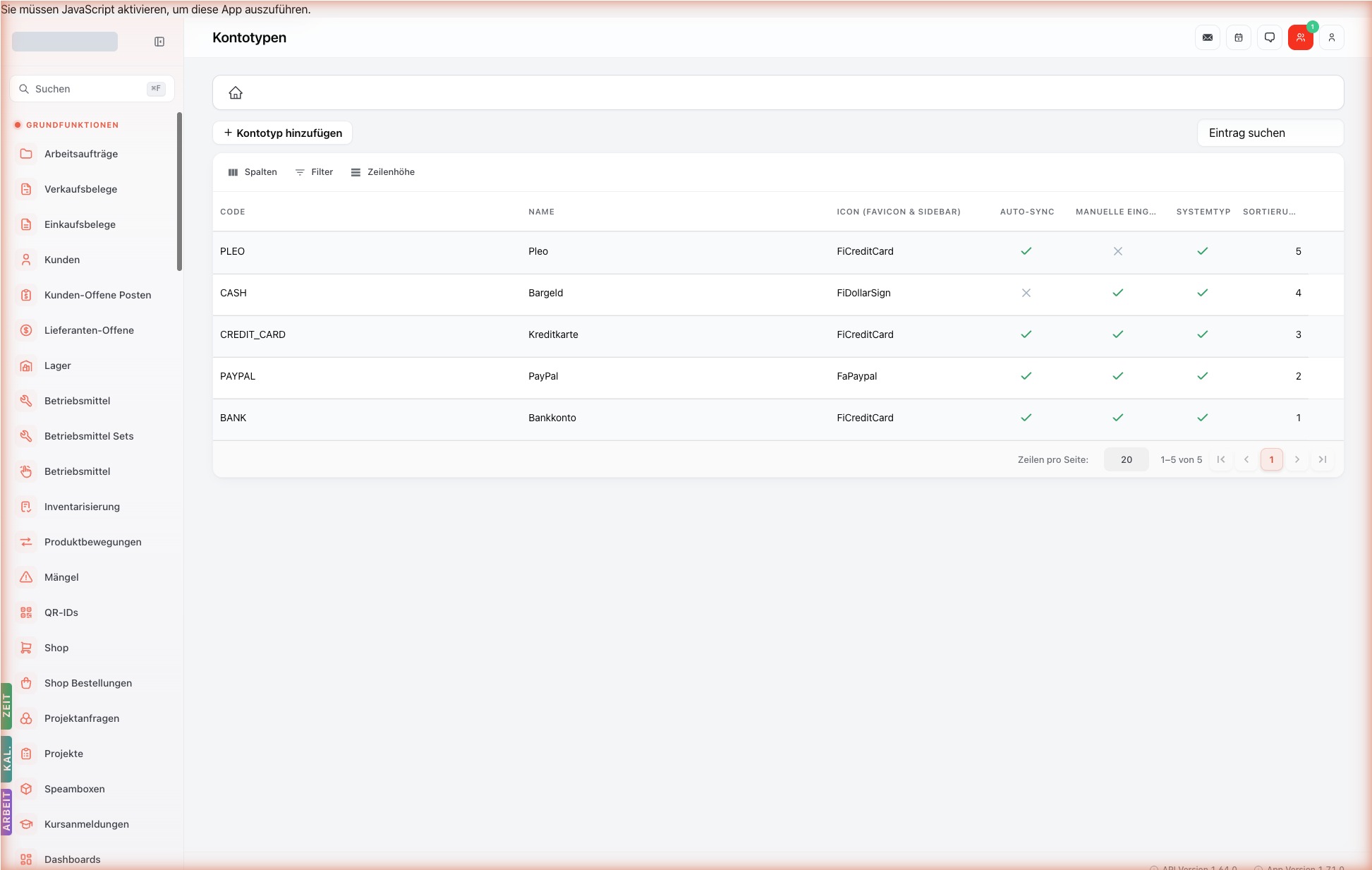Click the Shop cart icon
The image size is (1372, 870).
pyautogui.click(x=26, y=648)
